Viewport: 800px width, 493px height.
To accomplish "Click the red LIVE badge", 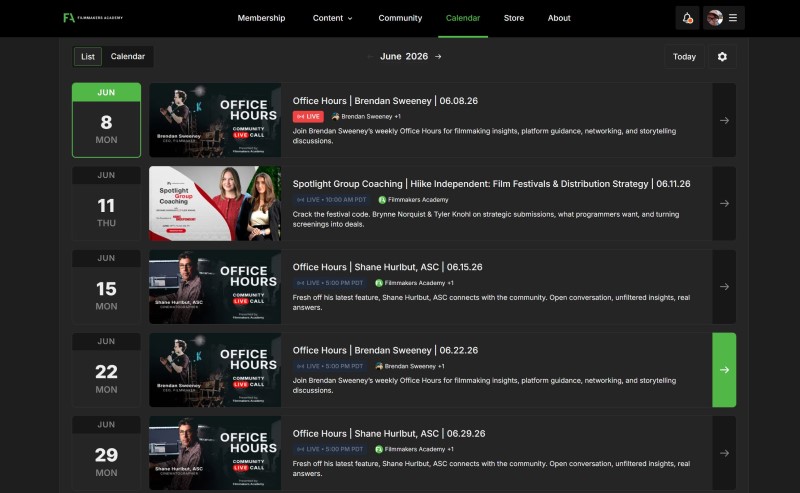I will [x=308, y=116].
